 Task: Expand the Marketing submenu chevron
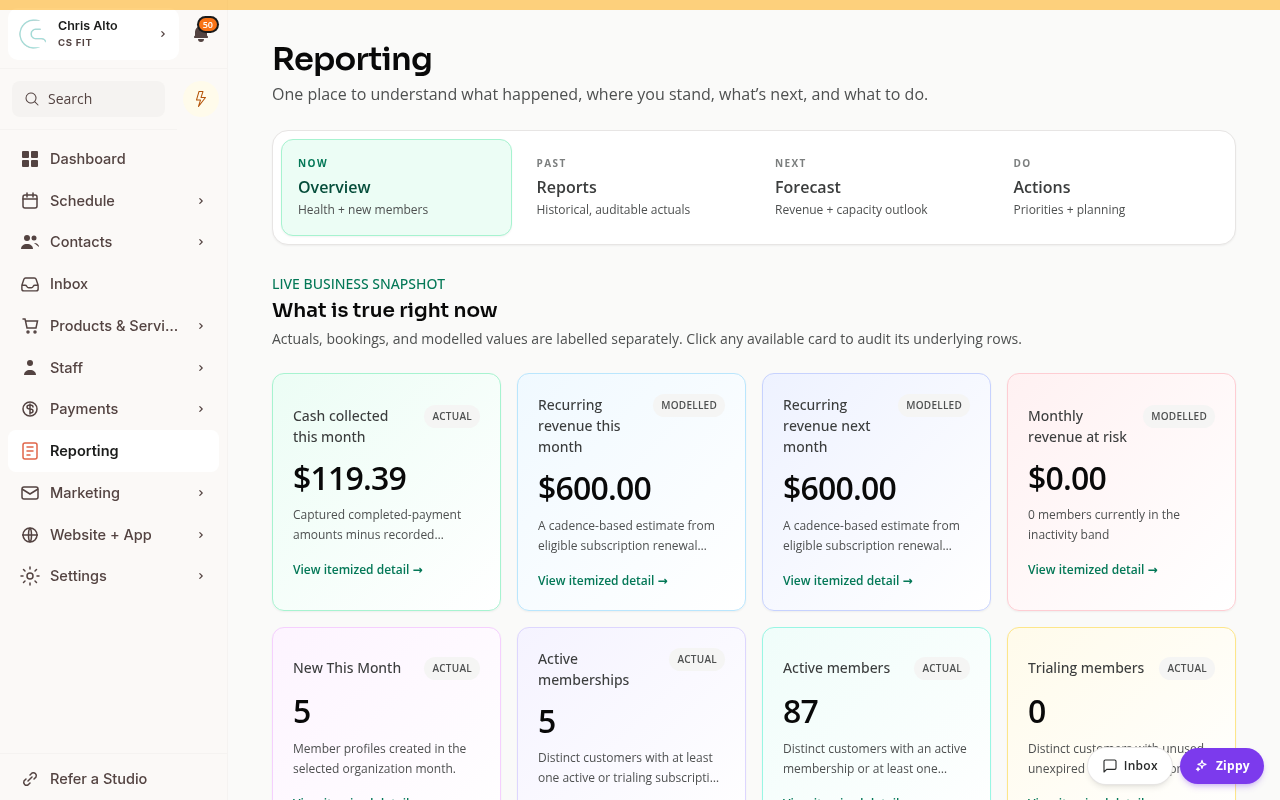[x=201, y=493]
